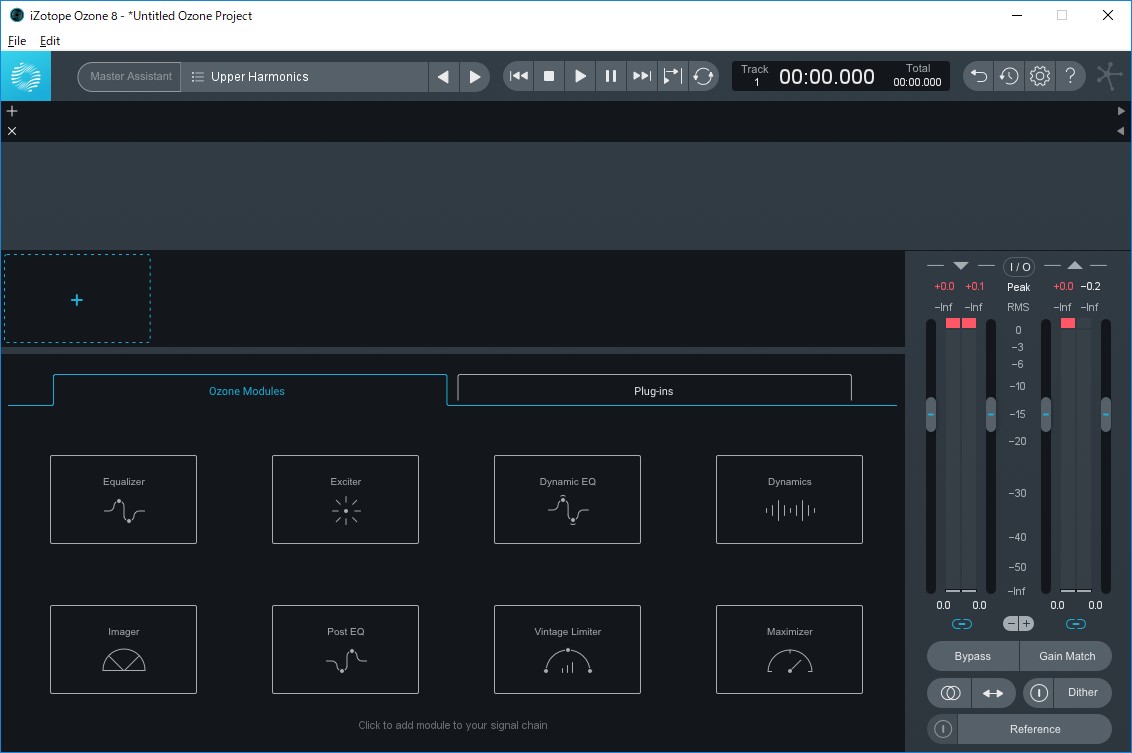Click the undo arrow icon
The width and height of the screenshot is (1132, 753).
coord(978,76)
